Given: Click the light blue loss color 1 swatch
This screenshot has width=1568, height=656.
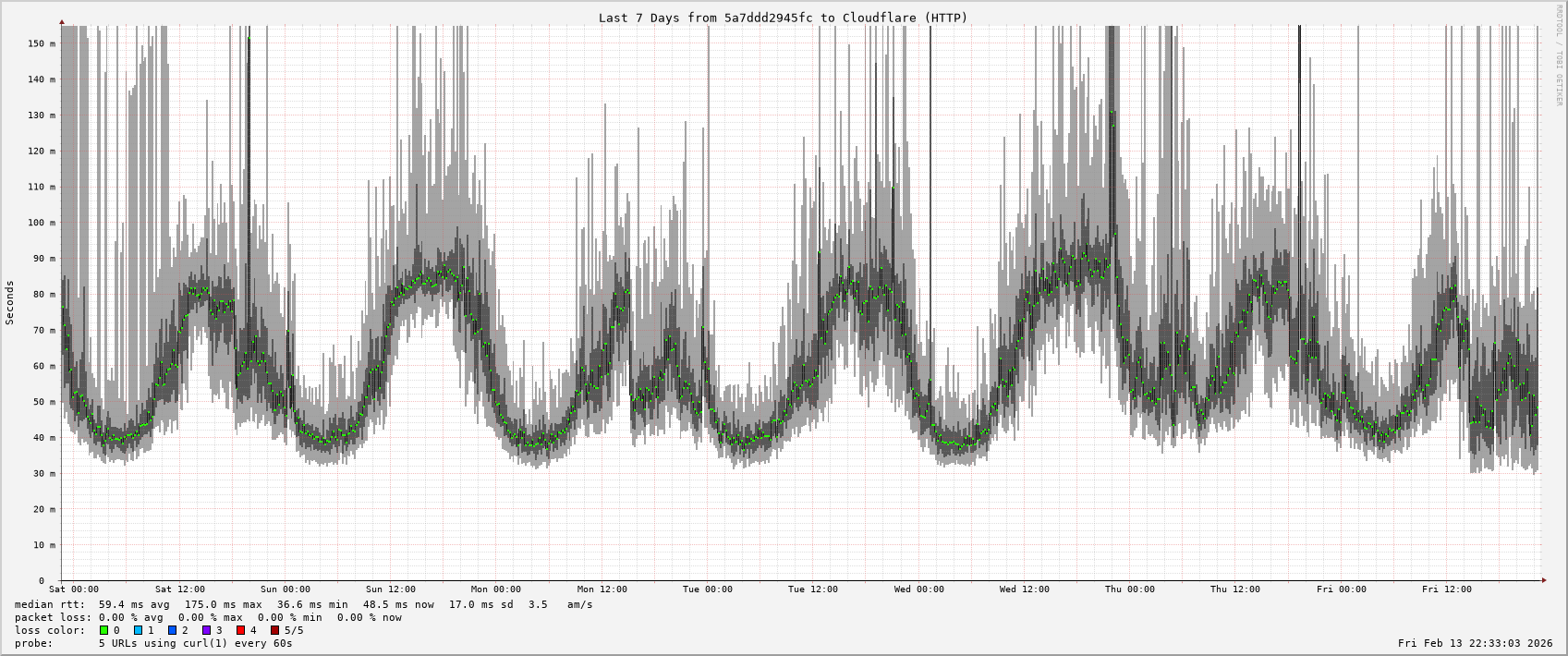Looking at the screenshot, I should coord(139,630).
